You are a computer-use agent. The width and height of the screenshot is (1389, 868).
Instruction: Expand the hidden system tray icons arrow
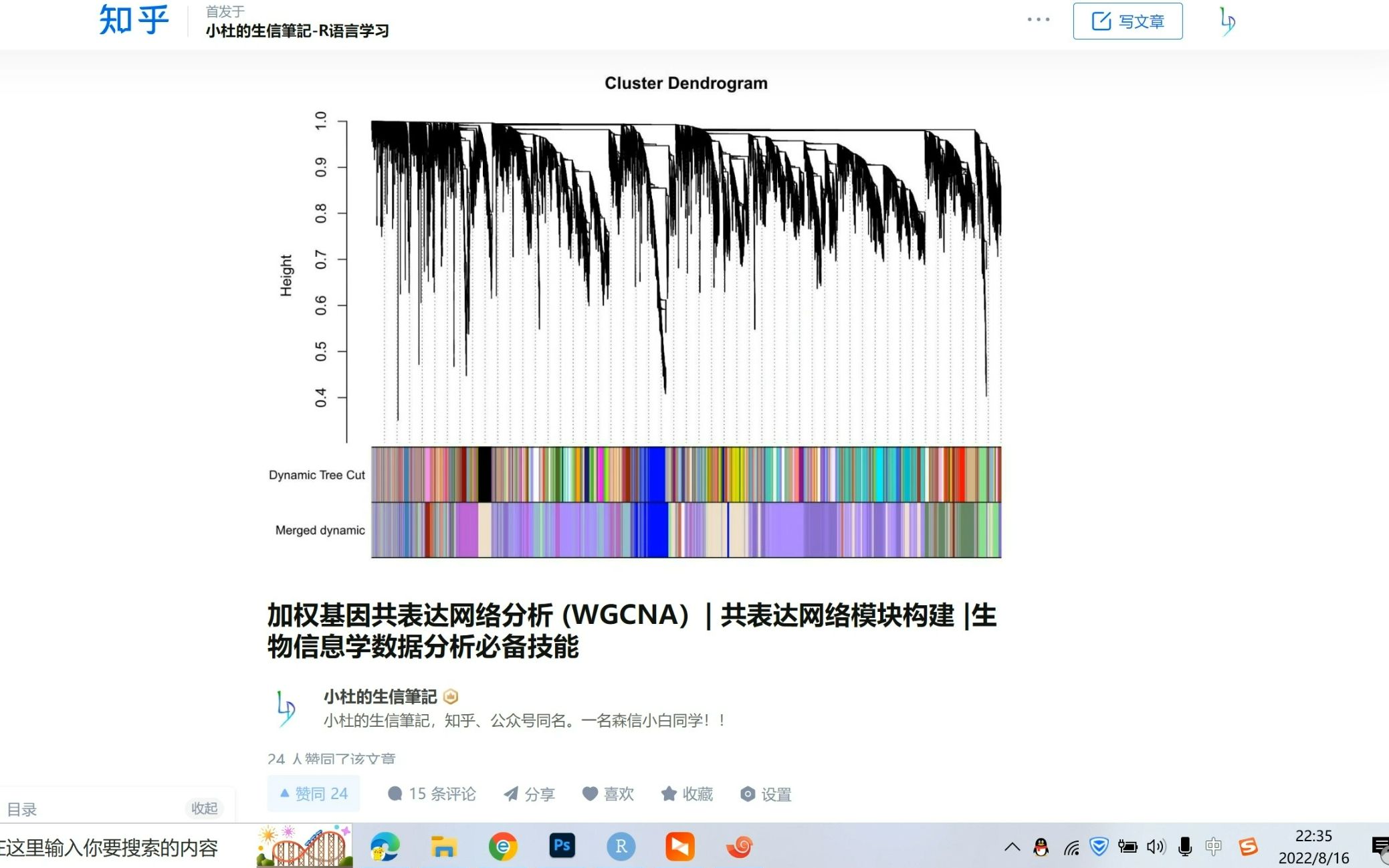[x=1012, y=847]
